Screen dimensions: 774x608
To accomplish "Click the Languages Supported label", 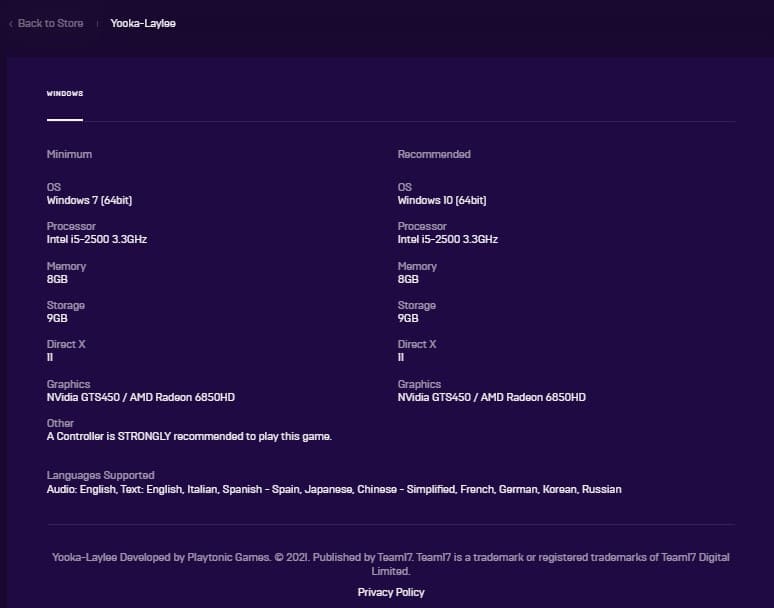I will pos(101,475).
